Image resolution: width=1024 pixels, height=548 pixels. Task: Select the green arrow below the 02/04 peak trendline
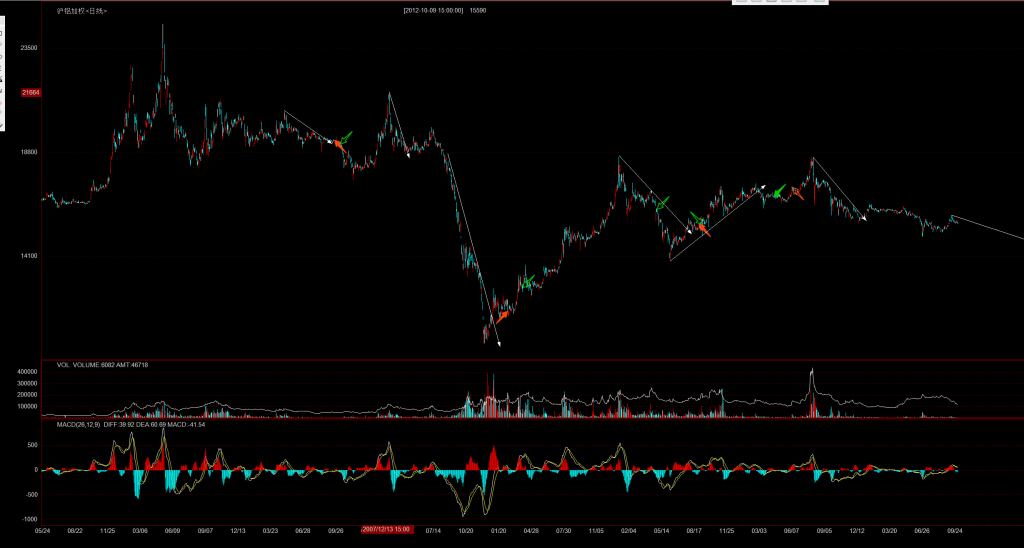click(664, 202)
